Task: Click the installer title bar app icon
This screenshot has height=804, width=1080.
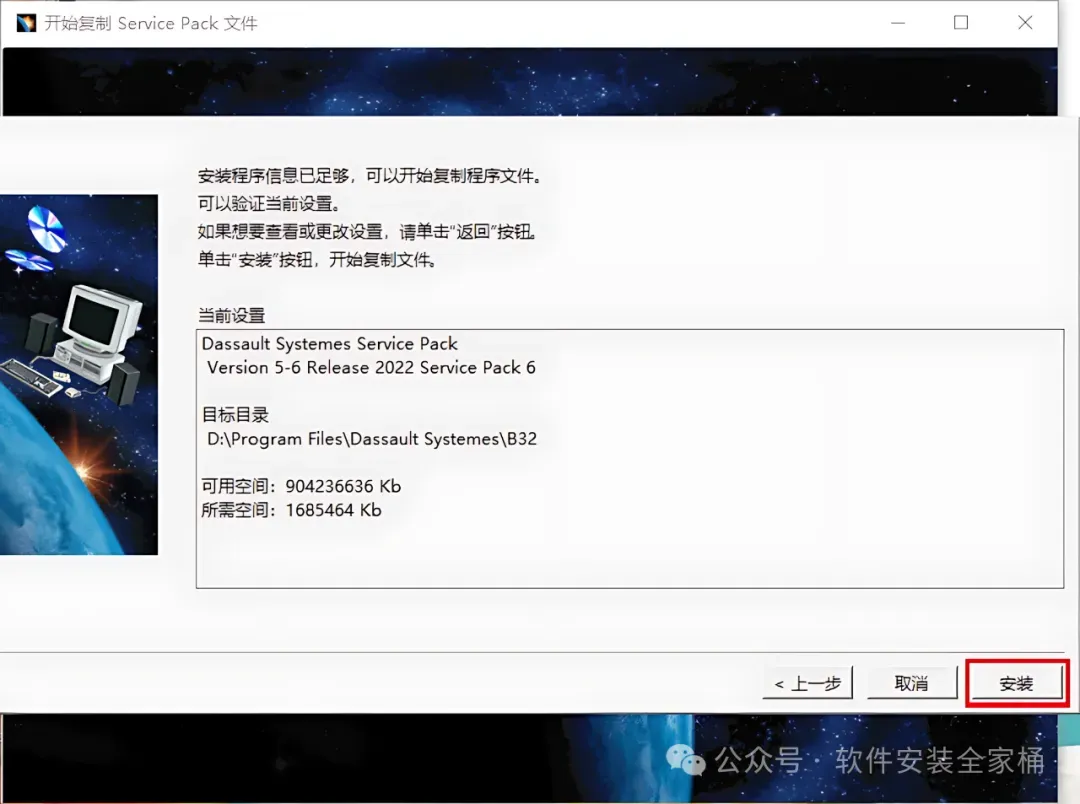Action: coord(26,23)
